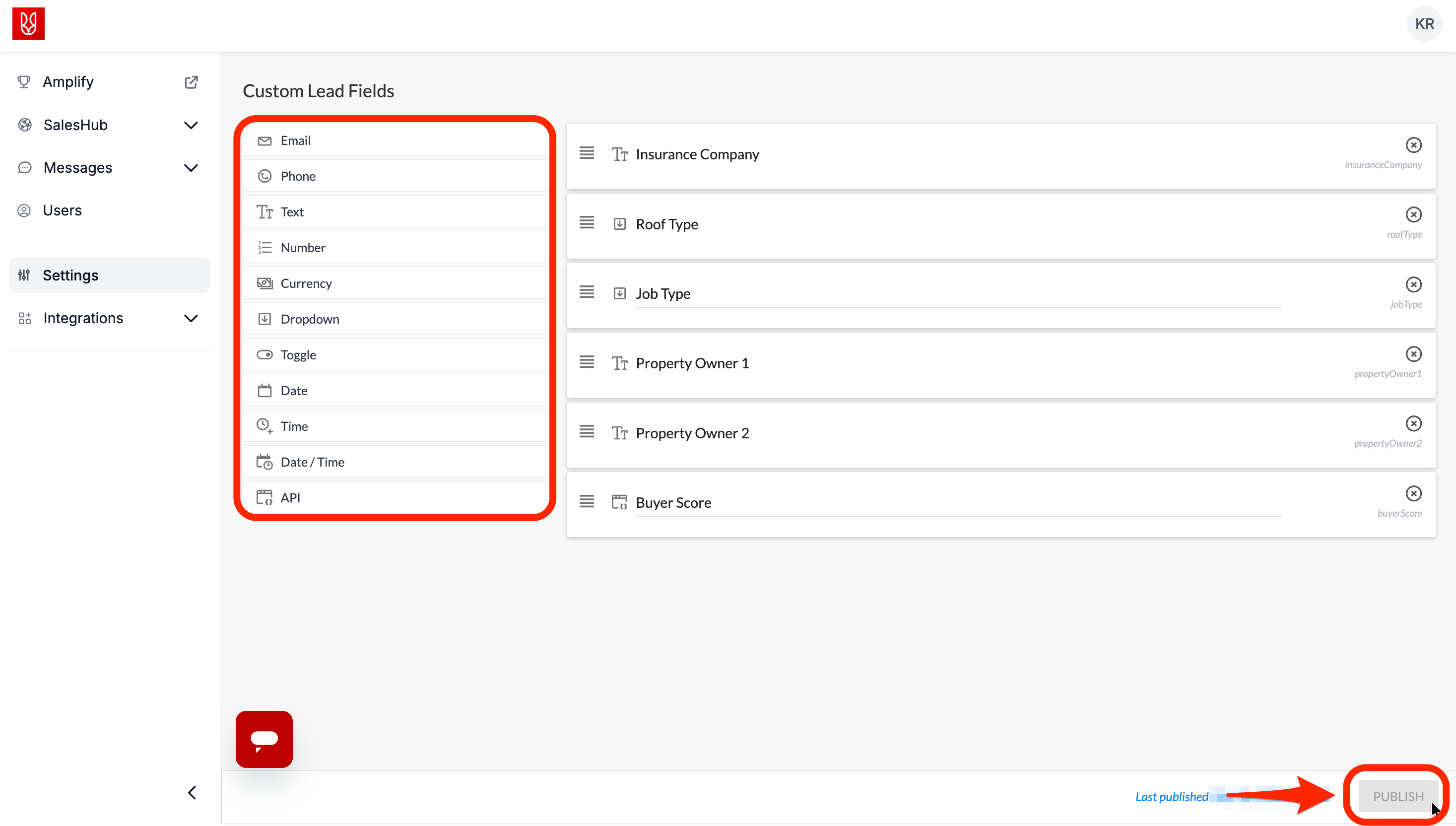Screen dimensions: 1456x826
Task: Grab the Roof Type drag handle
Action: tap(587, 222)
